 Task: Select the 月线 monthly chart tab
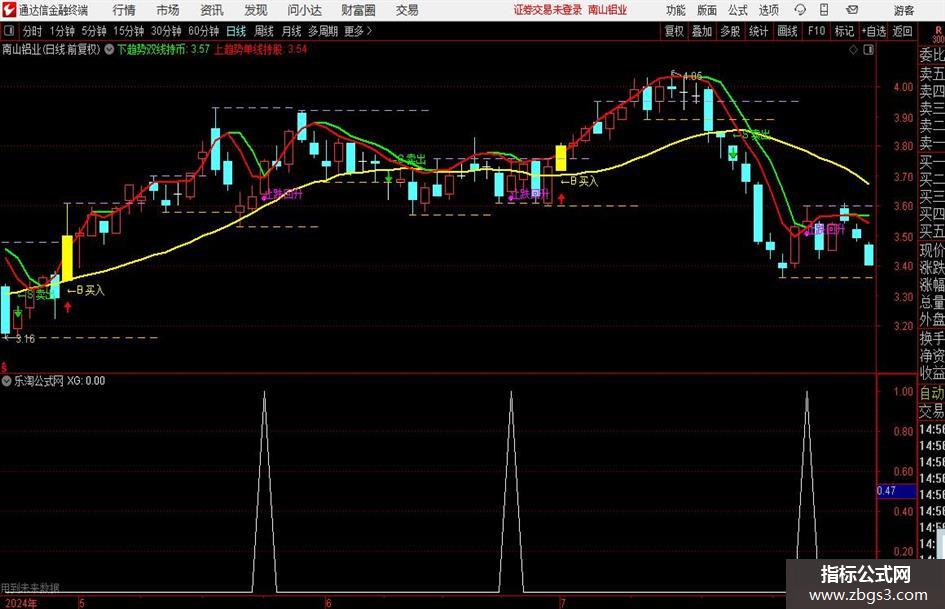point(291,31)
